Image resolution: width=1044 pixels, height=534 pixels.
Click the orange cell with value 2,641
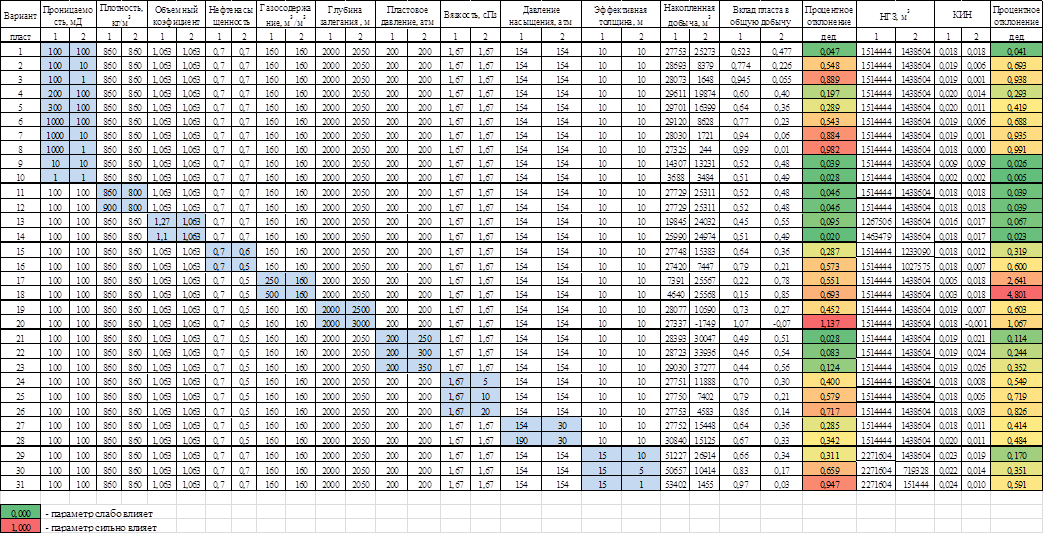[1017, 280]
